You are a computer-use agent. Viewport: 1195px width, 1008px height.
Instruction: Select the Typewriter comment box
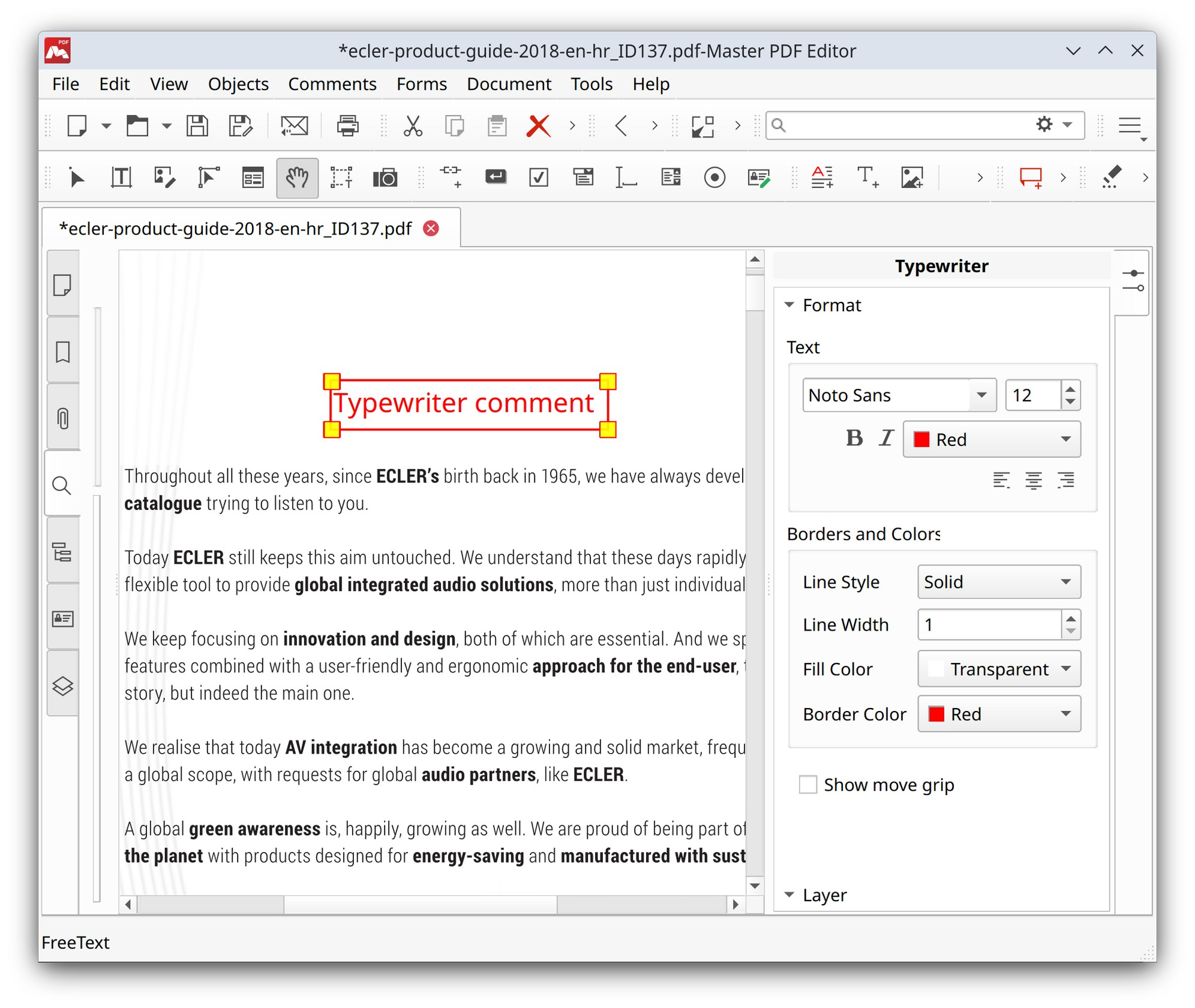point(469,405)
